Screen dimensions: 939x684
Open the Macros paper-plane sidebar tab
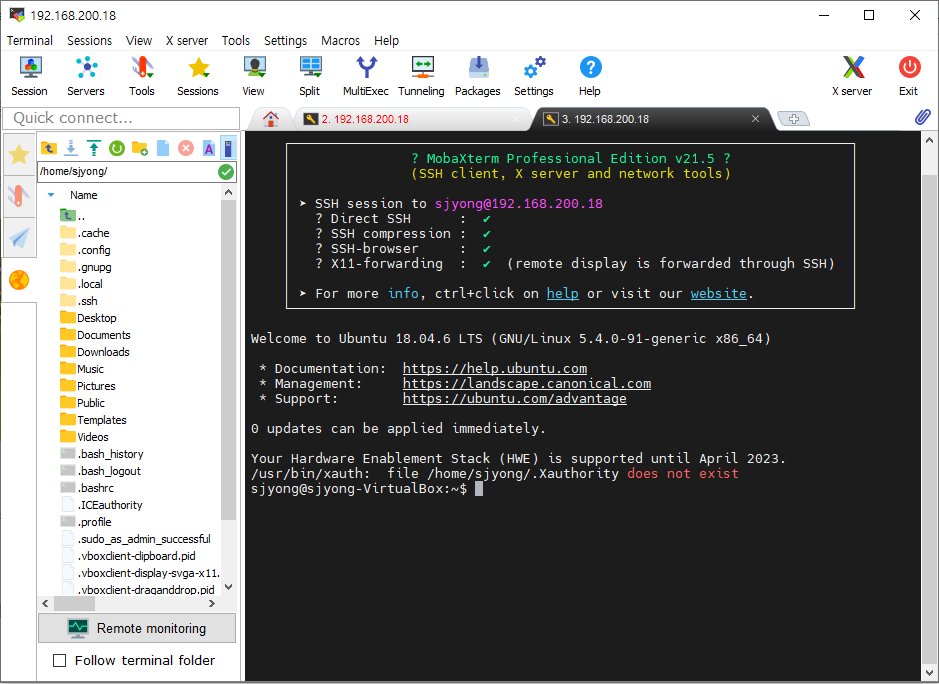[19, 238]
